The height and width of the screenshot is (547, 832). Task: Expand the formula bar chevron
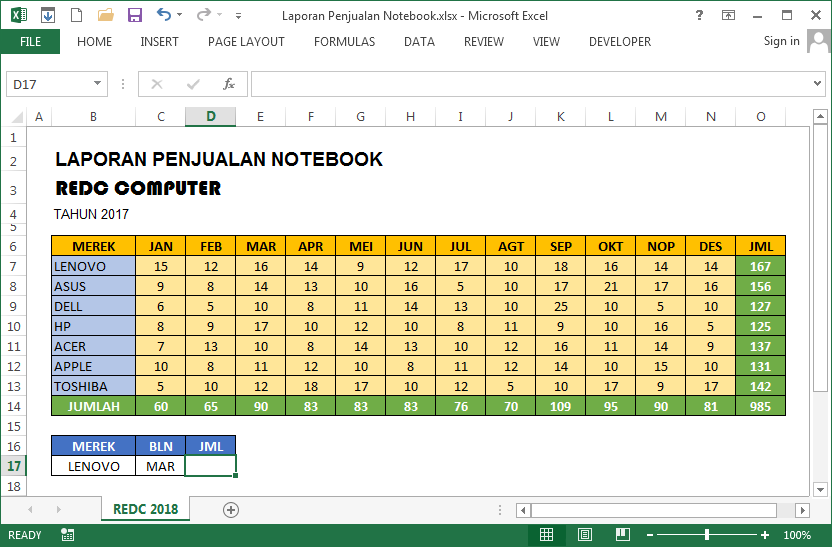click(x=817, y=83)
